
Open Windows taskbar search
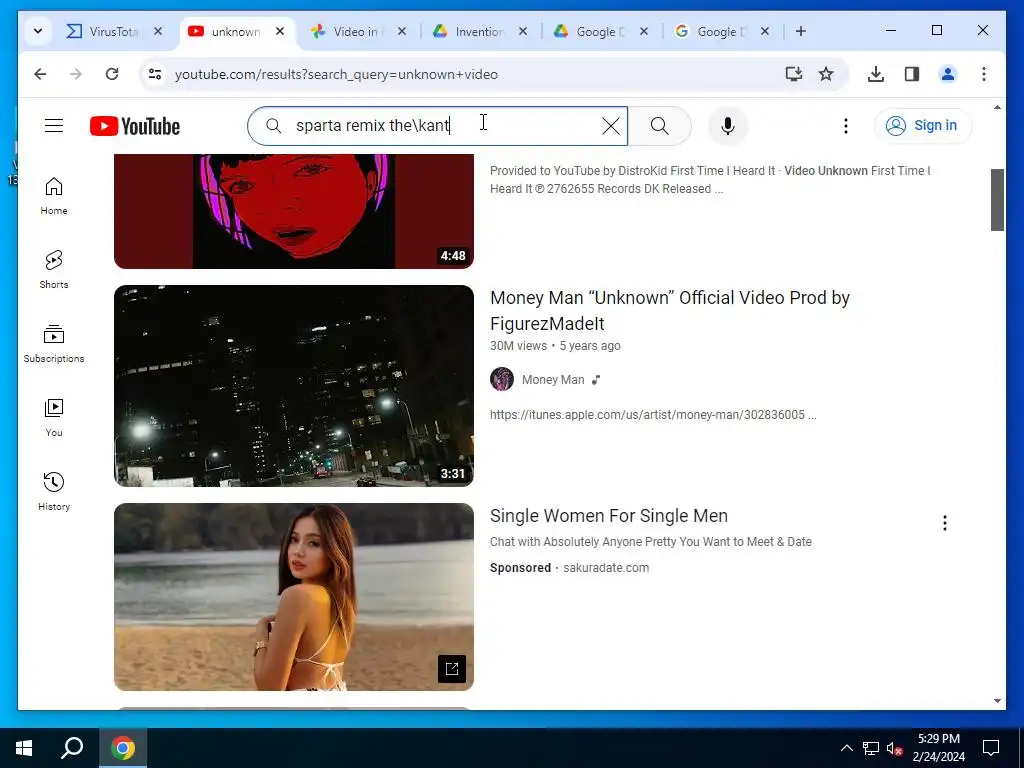(72, 748)
